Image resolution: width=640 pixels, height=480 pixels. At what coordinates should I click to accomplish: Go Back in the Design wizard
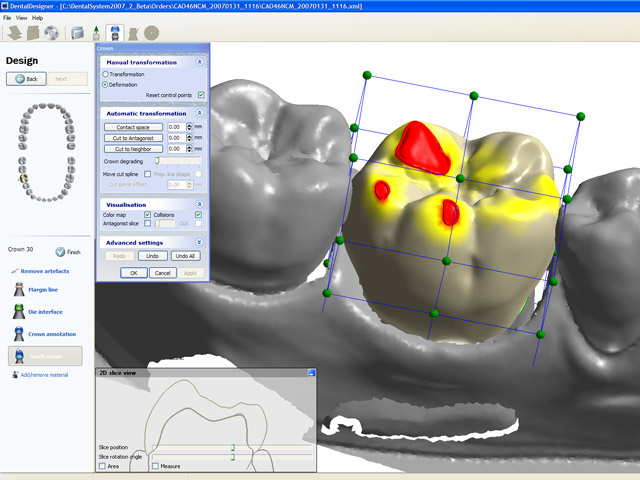tap(26, 79)
